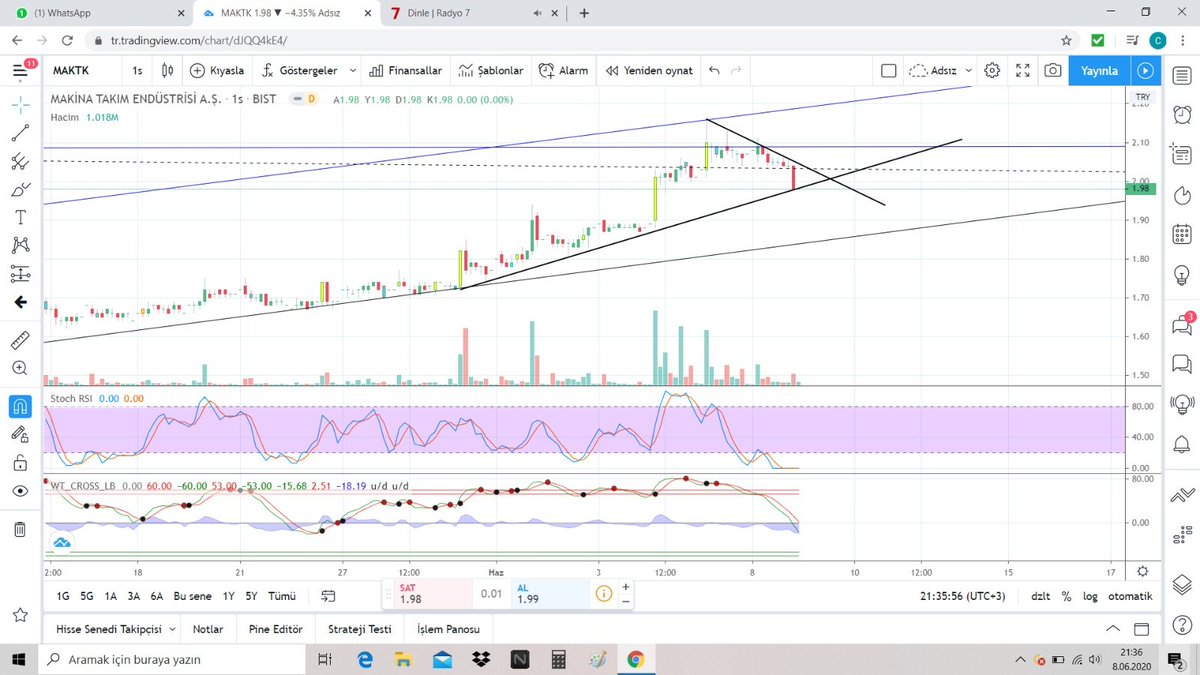The image size is (1200, 675).
Task: Open Kıyasla compare symbol button
Action: click(217, 71)
